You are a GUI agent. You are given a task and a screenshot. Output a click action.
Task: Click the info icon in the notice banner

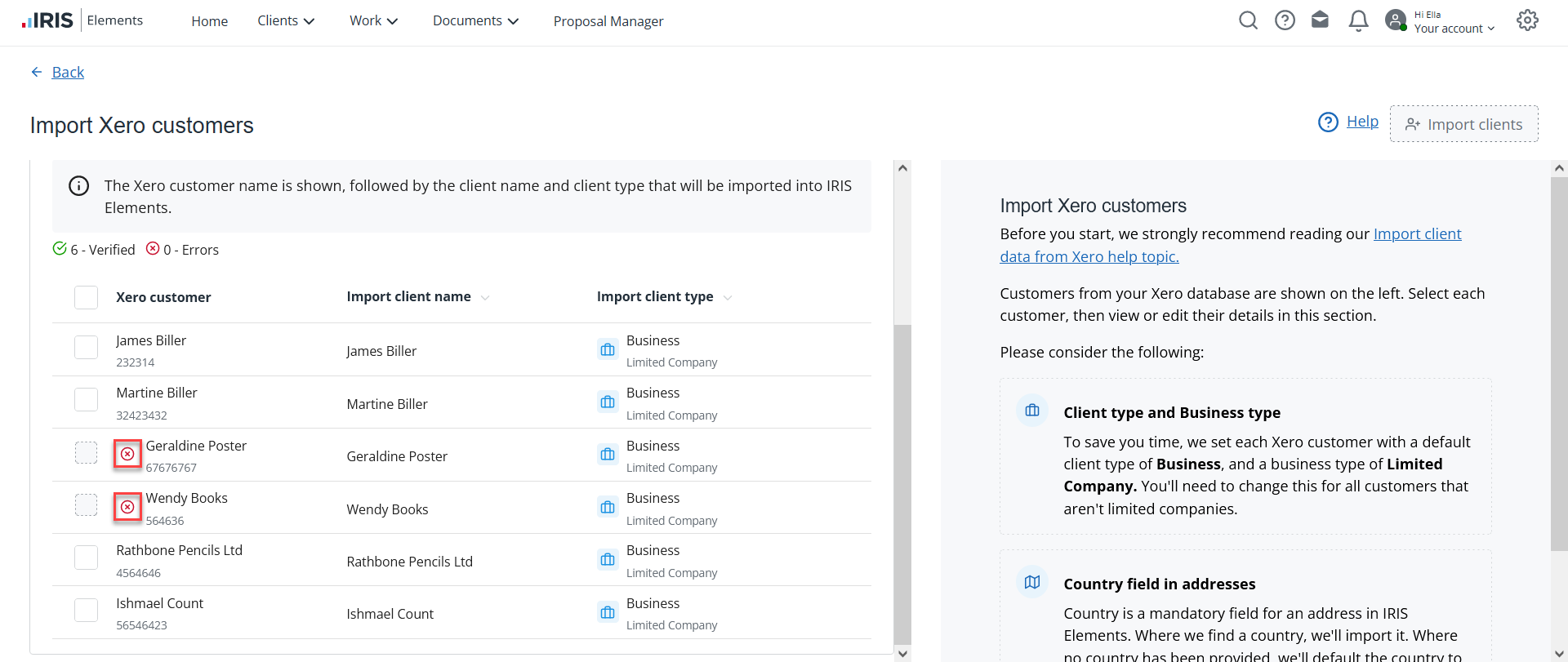coord(78,186)
